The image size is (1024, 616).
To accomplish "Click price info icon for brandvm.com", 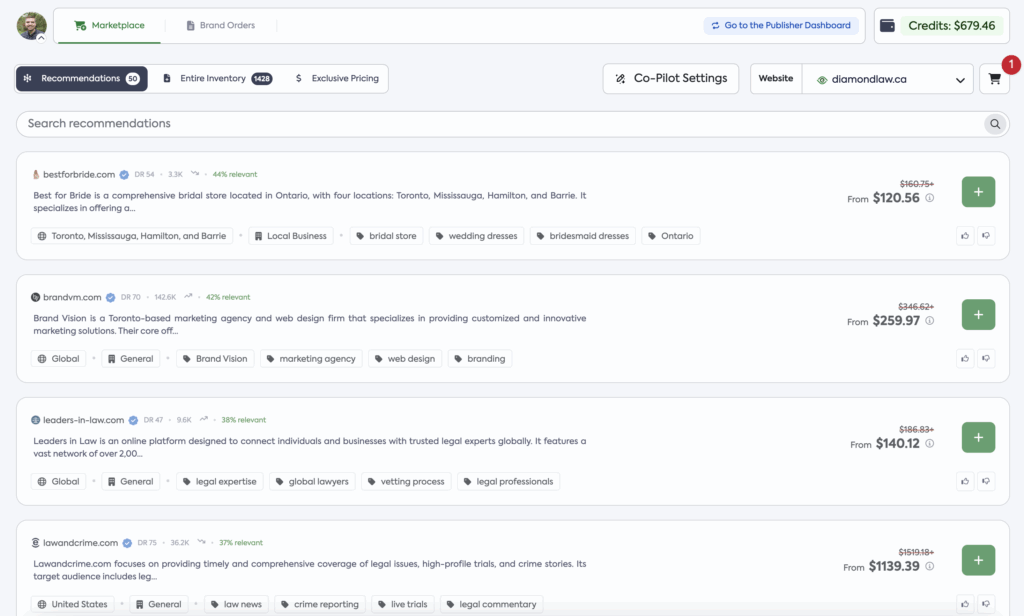I will [929, 321].
